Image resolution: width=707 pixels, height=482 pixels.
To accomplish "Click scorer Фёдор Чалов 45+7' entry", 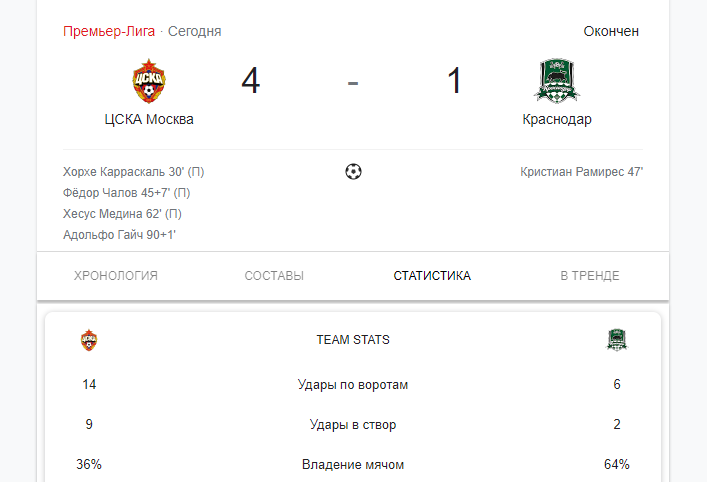I will (126, 193).
